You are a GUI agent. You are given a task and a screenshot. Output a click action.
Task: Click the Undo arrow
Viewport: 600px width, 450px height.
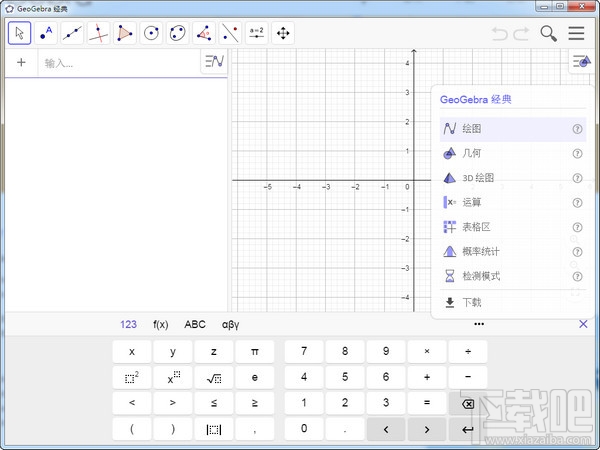[x=499, y=34]
